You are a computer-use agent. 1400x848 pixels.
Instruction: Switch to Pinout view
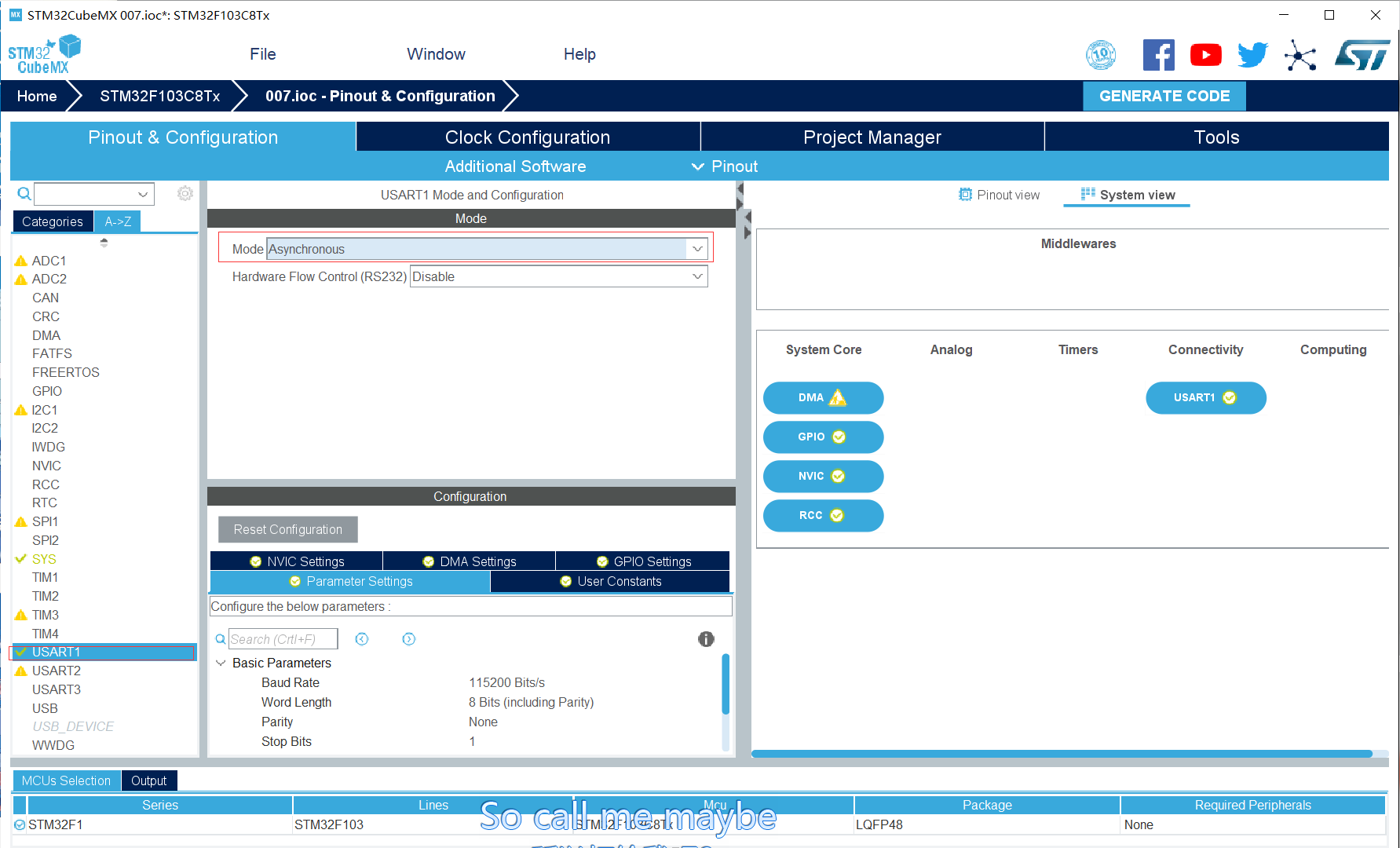999,195
